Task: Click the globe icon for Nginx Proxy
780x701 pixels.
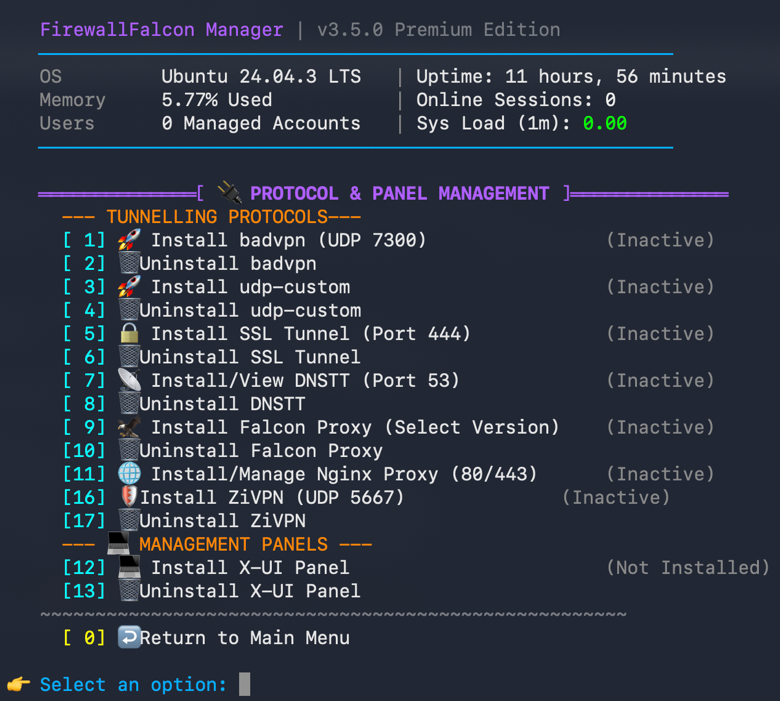Action: [129, 473]
